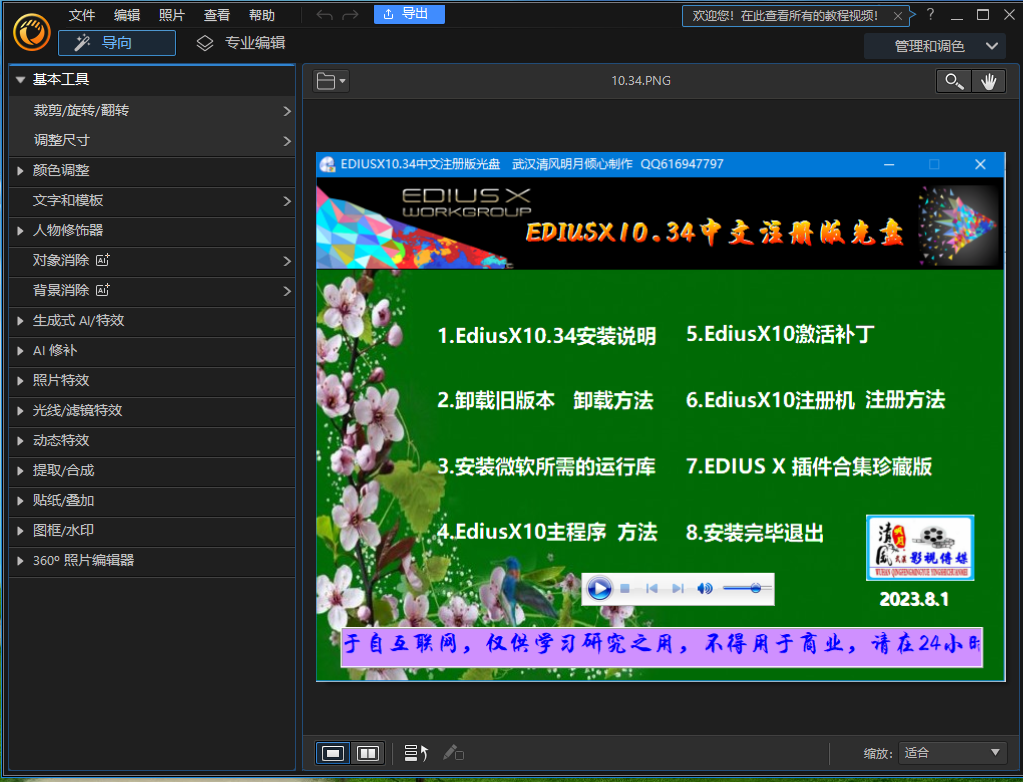
Task: Open the 帮助 menu
Action: click(262, 15)
